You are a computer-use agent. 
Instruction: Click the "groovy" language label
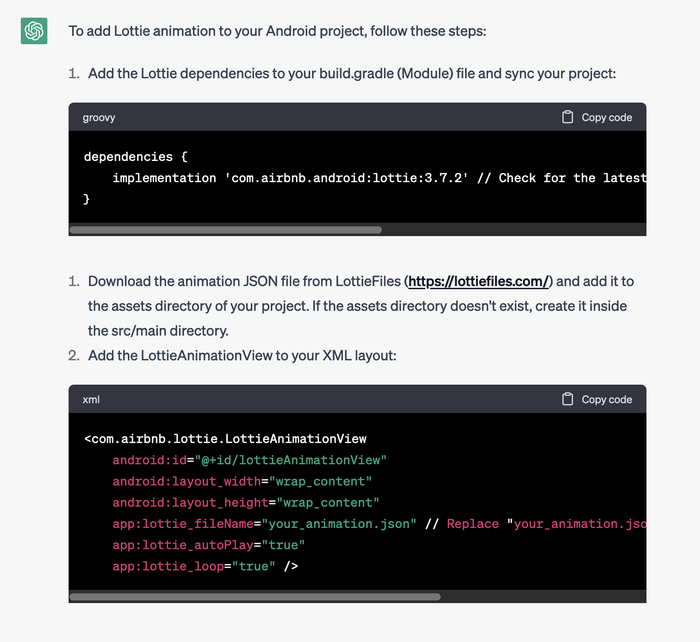pos(99,117)
